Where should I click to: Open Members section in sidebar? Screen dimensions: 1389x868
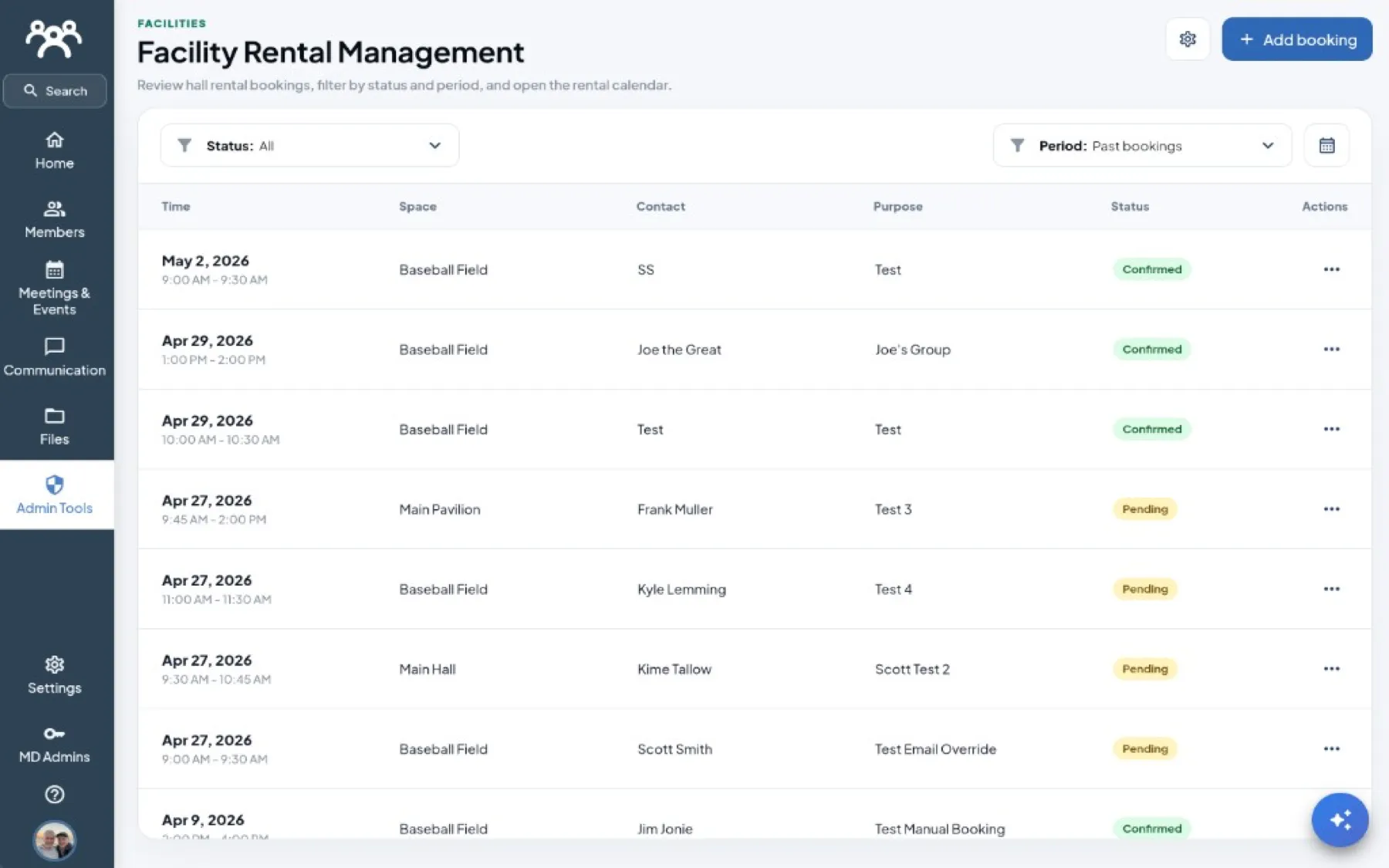tap(54, 220)
